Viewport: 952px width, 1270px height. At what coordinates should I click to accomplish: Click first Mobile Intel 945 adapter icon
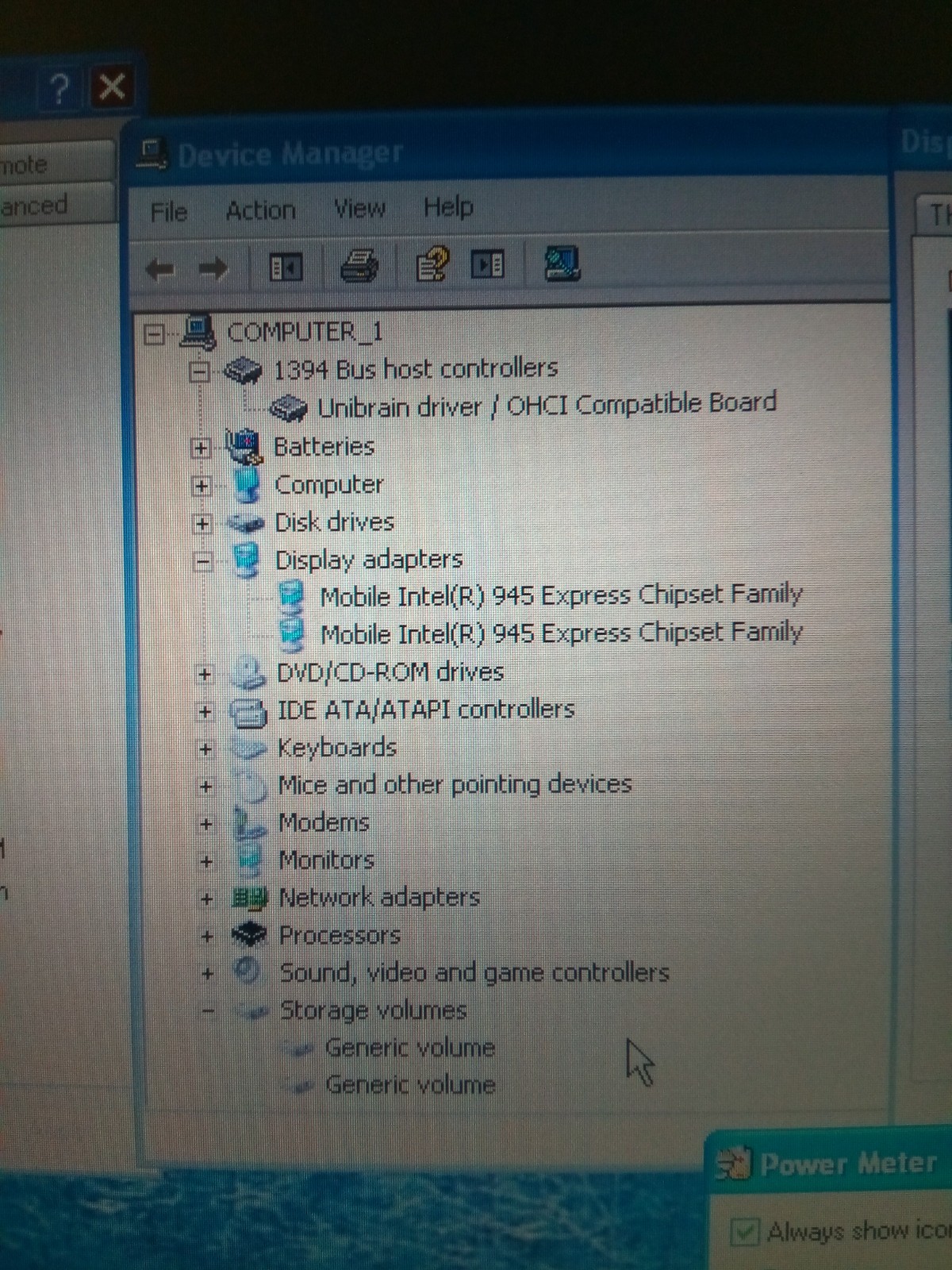click(x=292, y=597)
